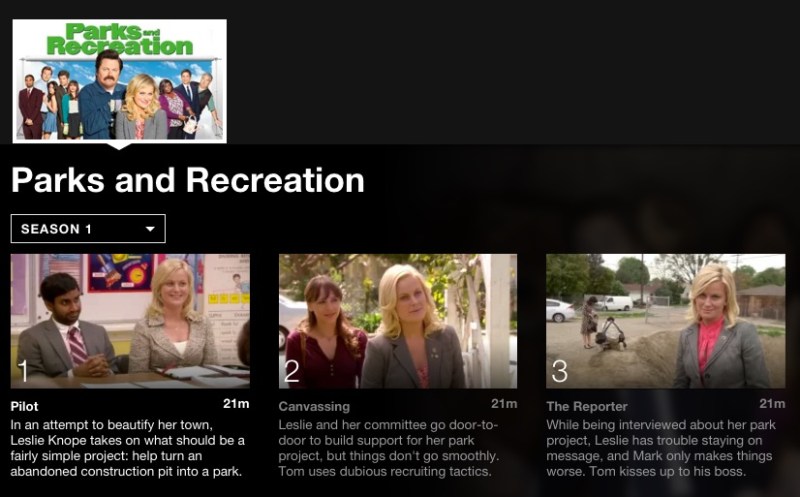The width and height of the screenshot is (800, 497).
Task: Click the green Parks and Recreation logo
Action: (120, 39)
